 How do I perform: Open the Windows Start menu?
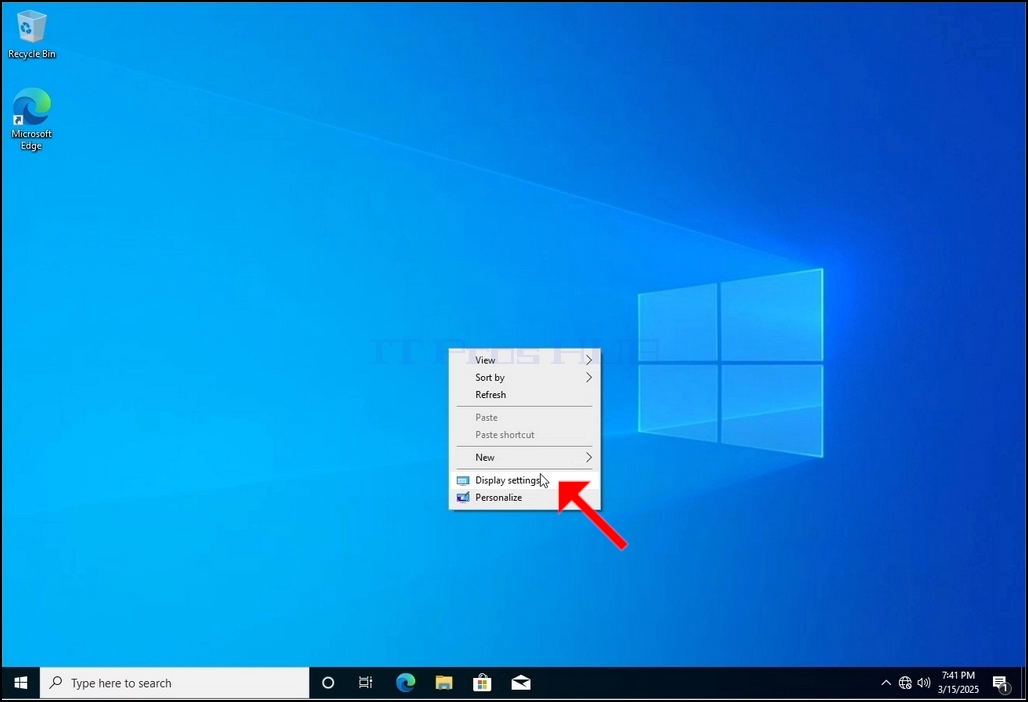(x=20, y=683)
